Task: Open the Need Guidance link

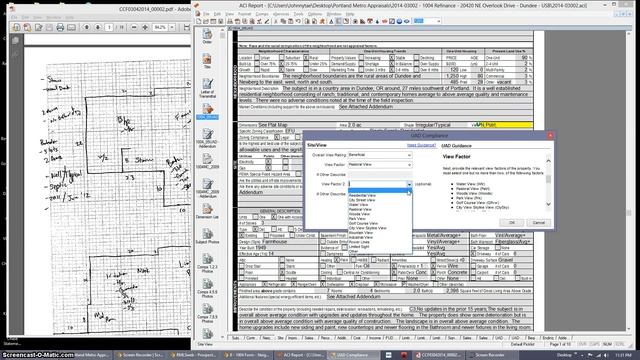Action: click(421, 145)
